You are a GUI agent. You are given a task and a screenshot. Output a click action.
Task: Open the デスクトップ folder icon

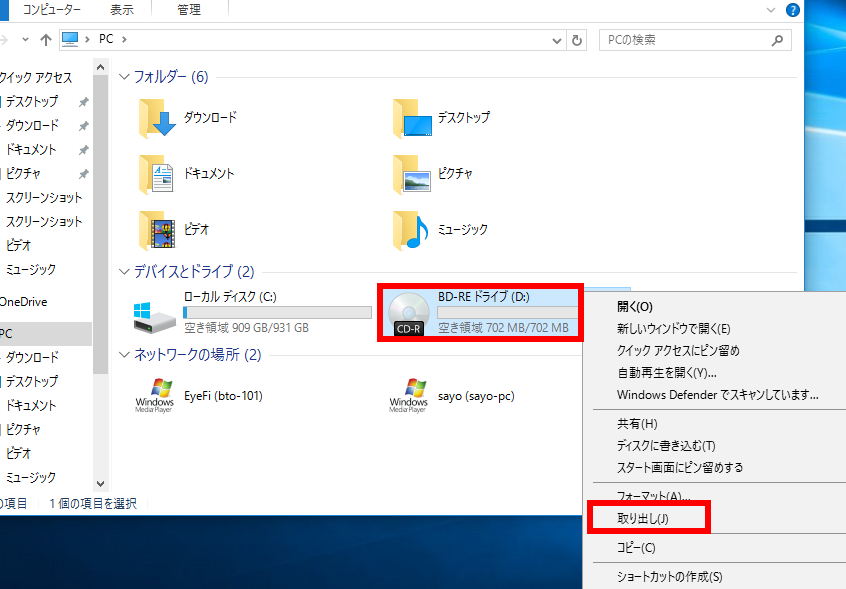[412, 118]
